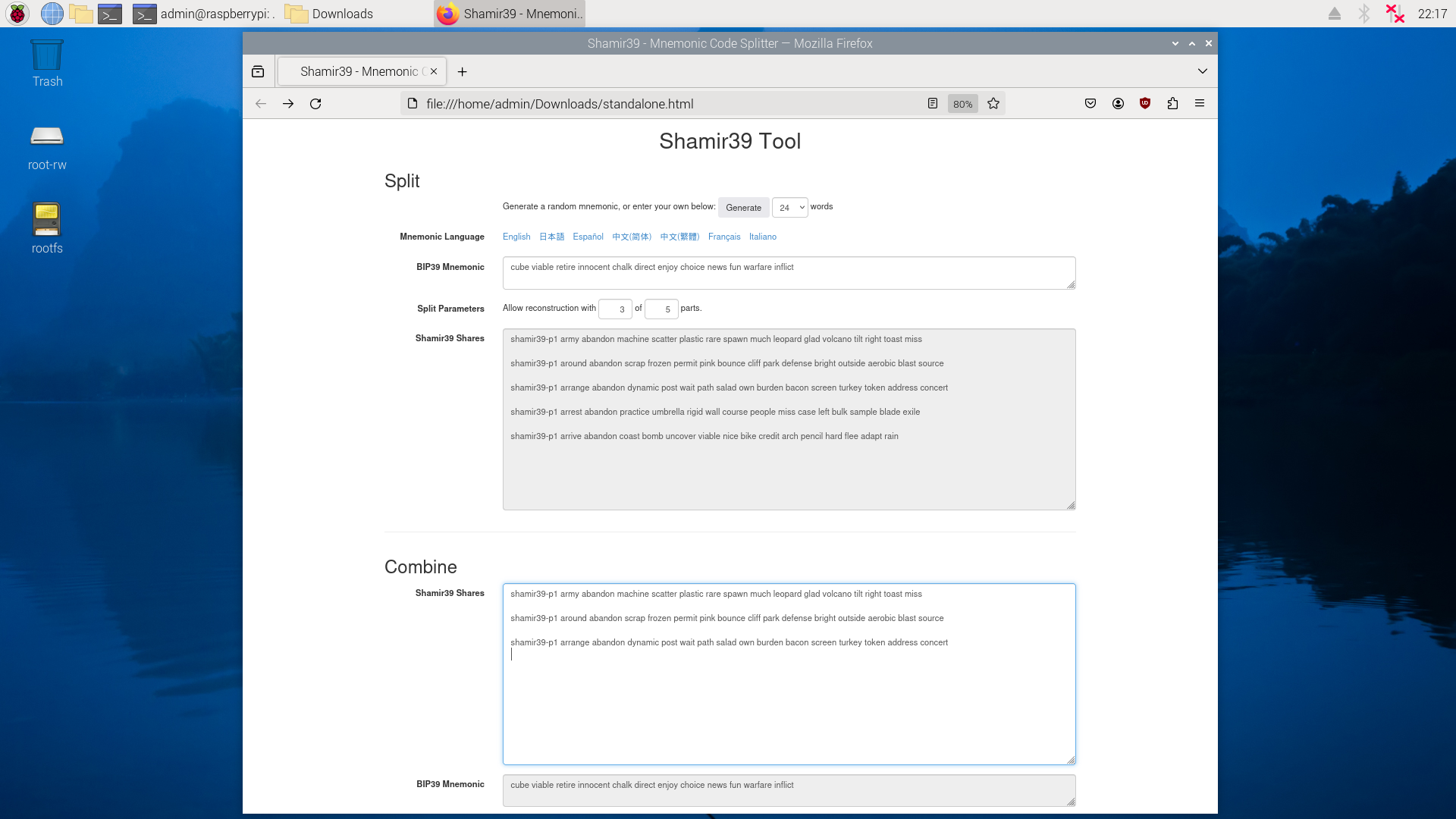Select Français mnemonic language link
This screenshot has width=1456, height=819.
723,237
